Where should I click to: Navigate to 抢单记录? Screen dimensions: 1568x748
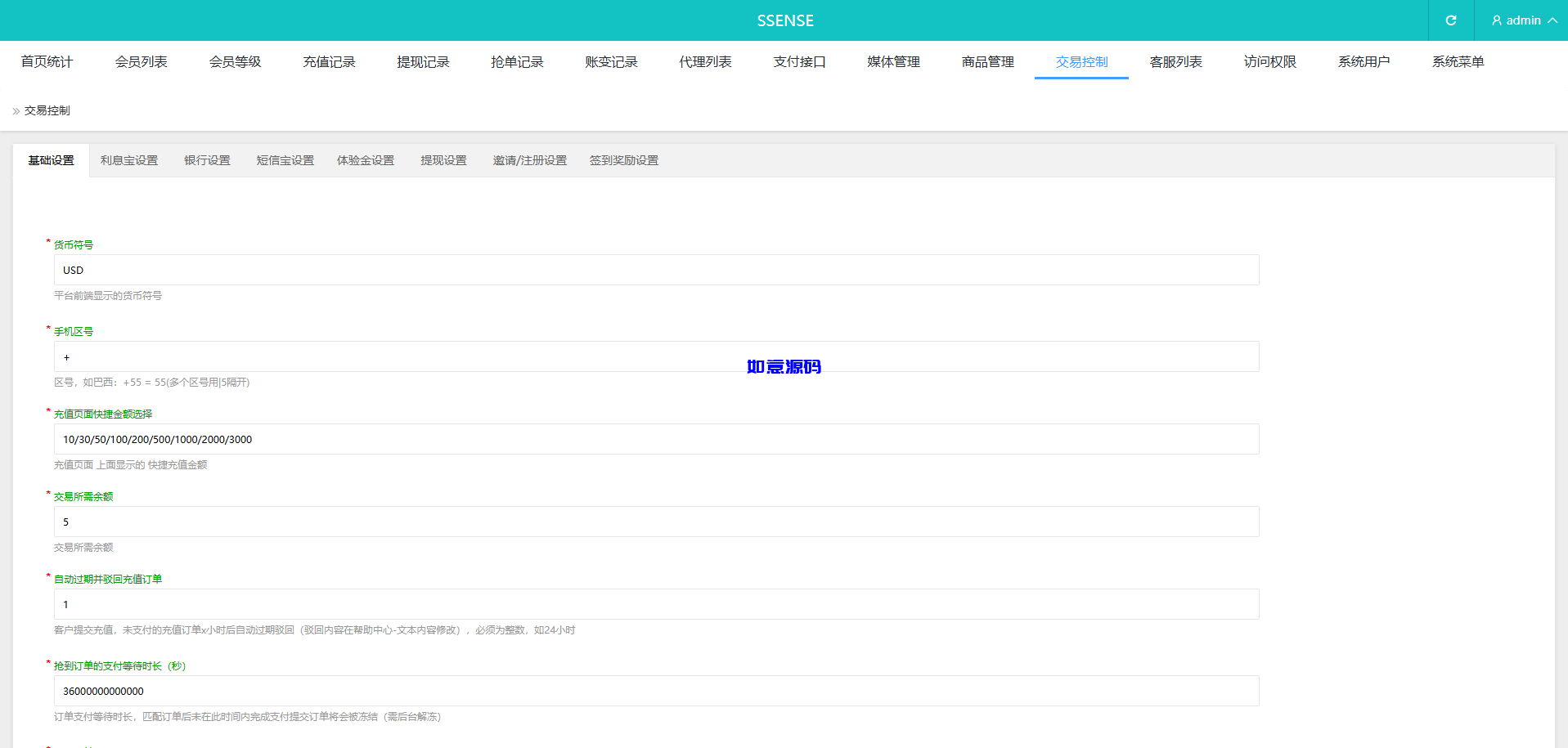(x=517, y=62)
